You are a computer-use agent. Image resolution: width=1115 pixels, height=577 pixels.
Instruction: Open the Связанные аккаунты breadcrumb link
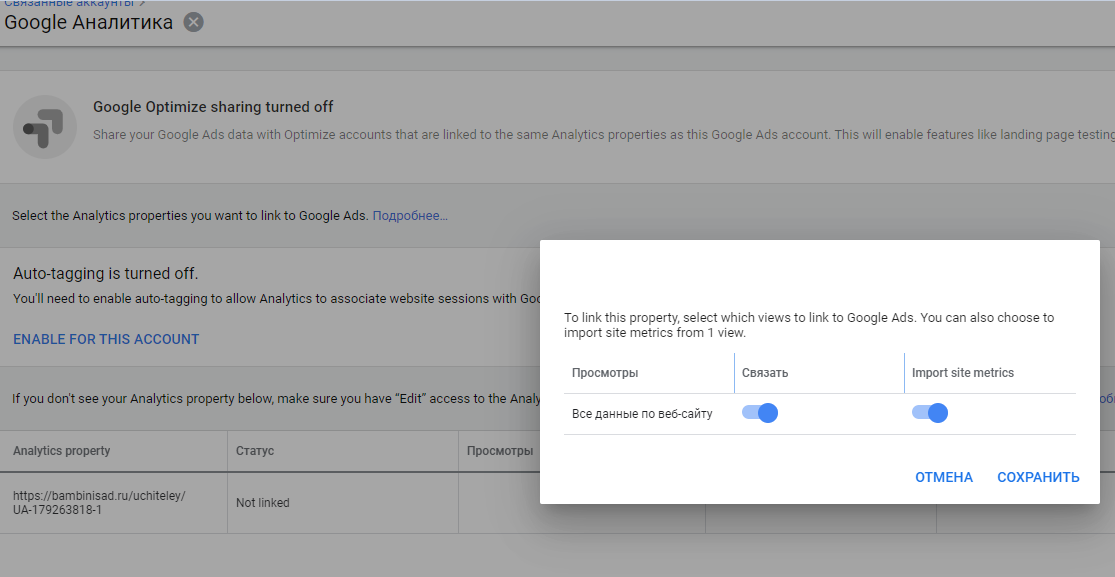click(x=69, y=4)
